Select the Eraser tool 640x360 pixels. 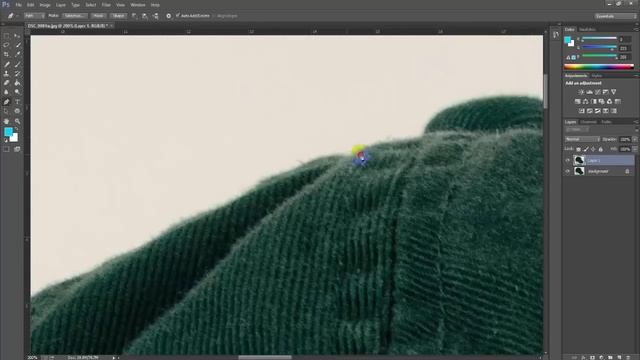(x=7, y=83)
